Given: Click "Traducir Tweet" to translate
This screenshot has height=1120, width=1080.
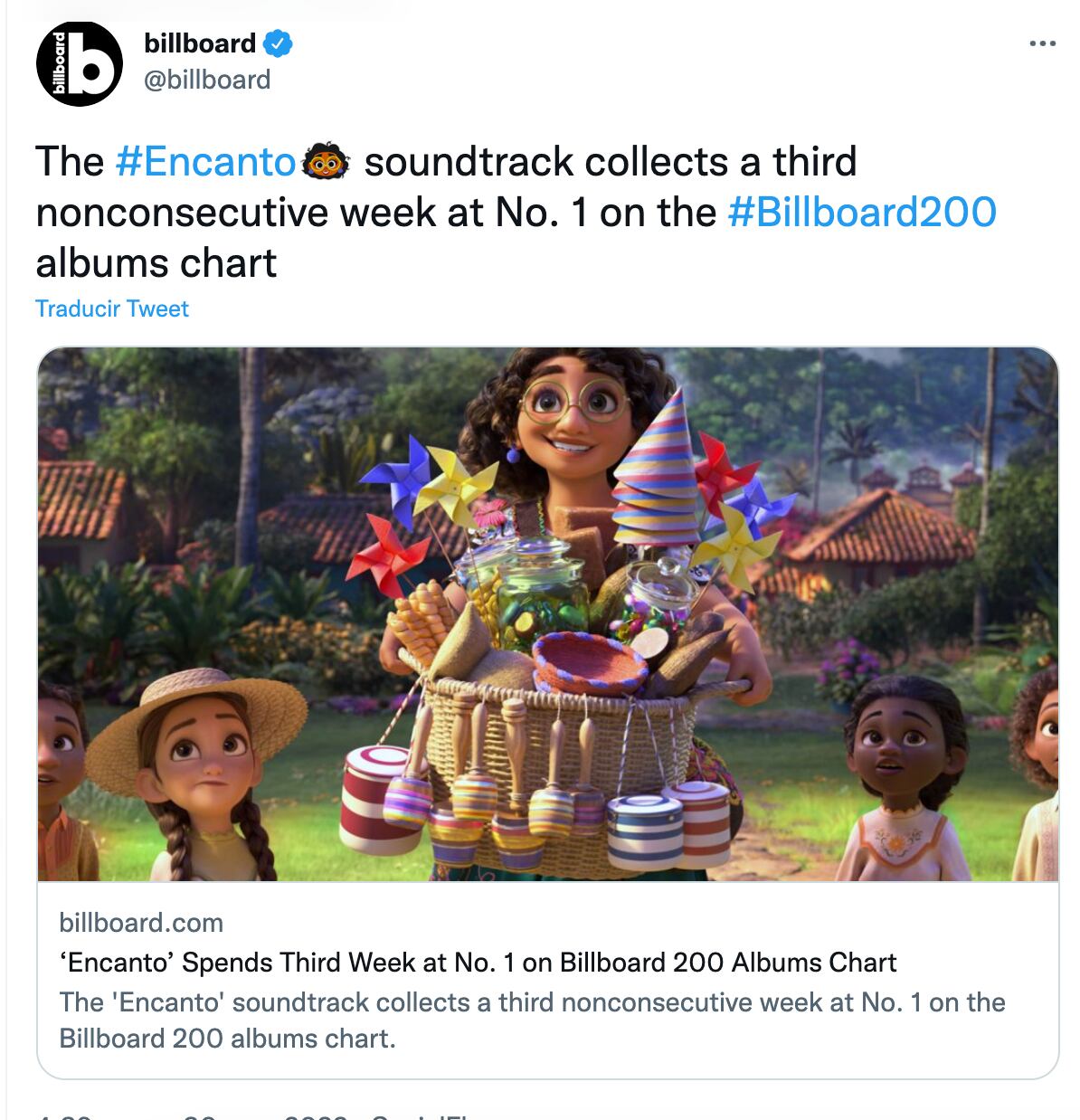Looking at the screenshot, I should (112, 308).
